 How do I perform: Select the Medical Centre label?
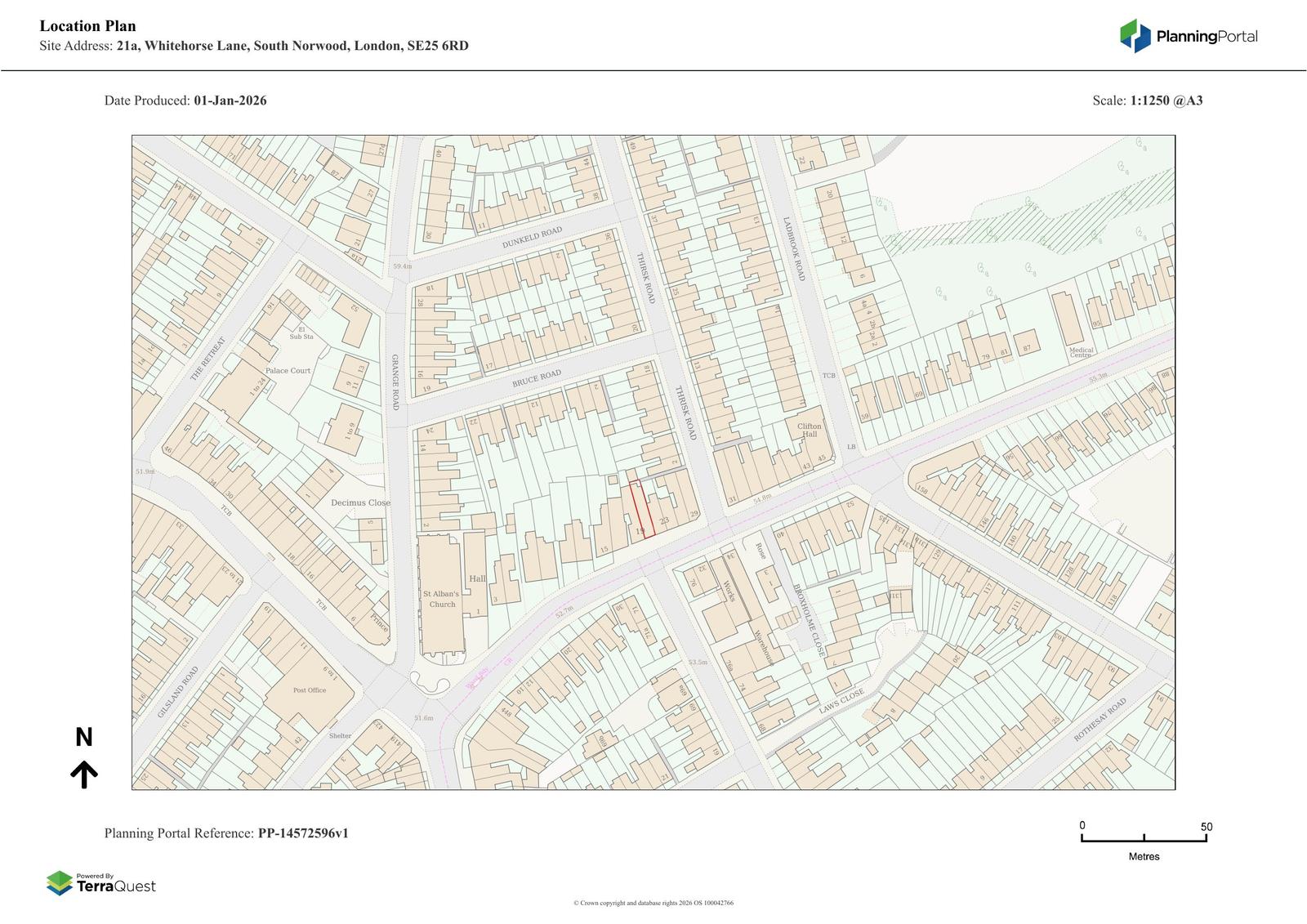pos(1081,352)
